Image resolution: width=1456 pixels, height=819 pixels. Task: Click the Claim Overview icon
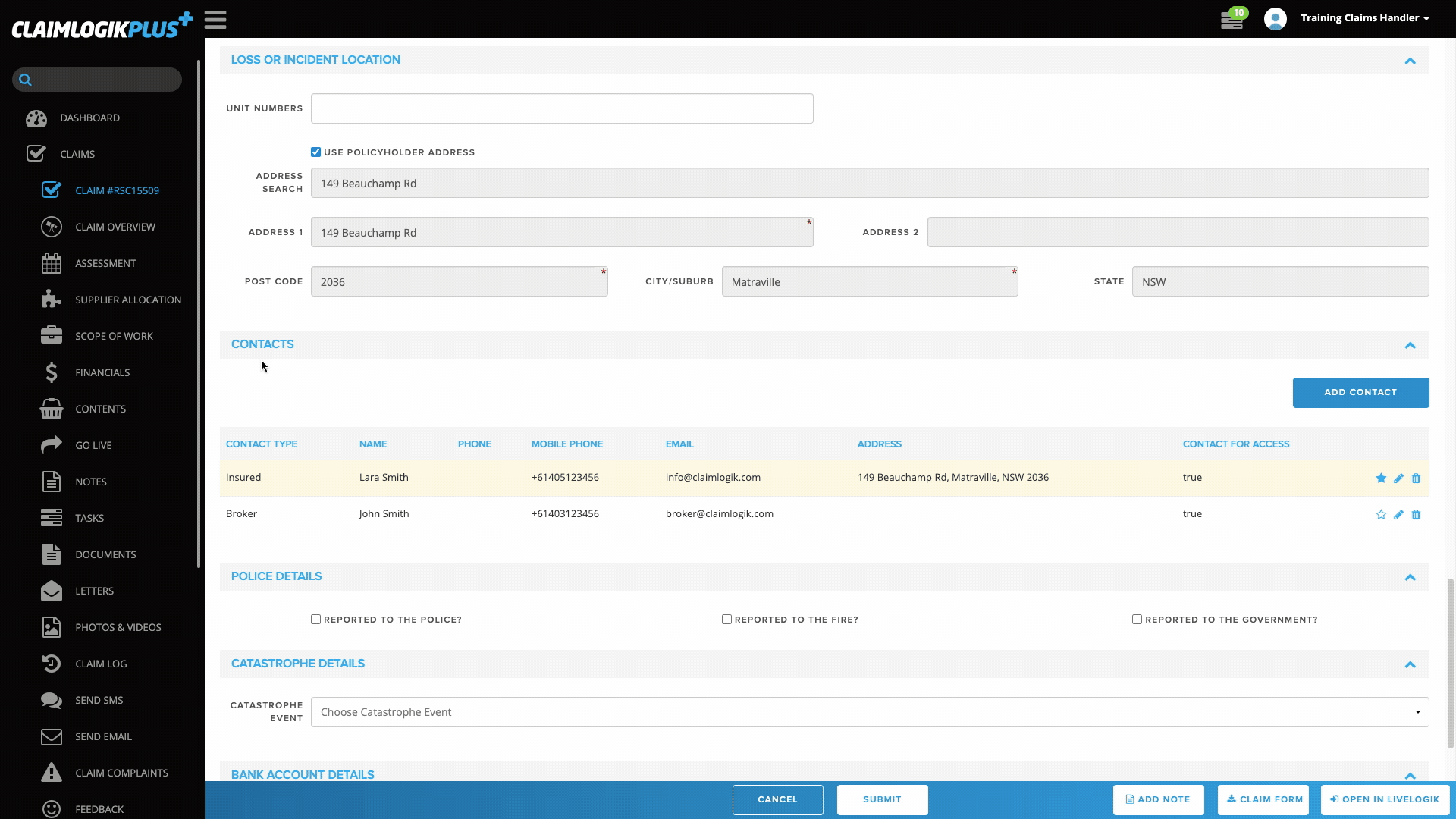[x=52, y=227]
